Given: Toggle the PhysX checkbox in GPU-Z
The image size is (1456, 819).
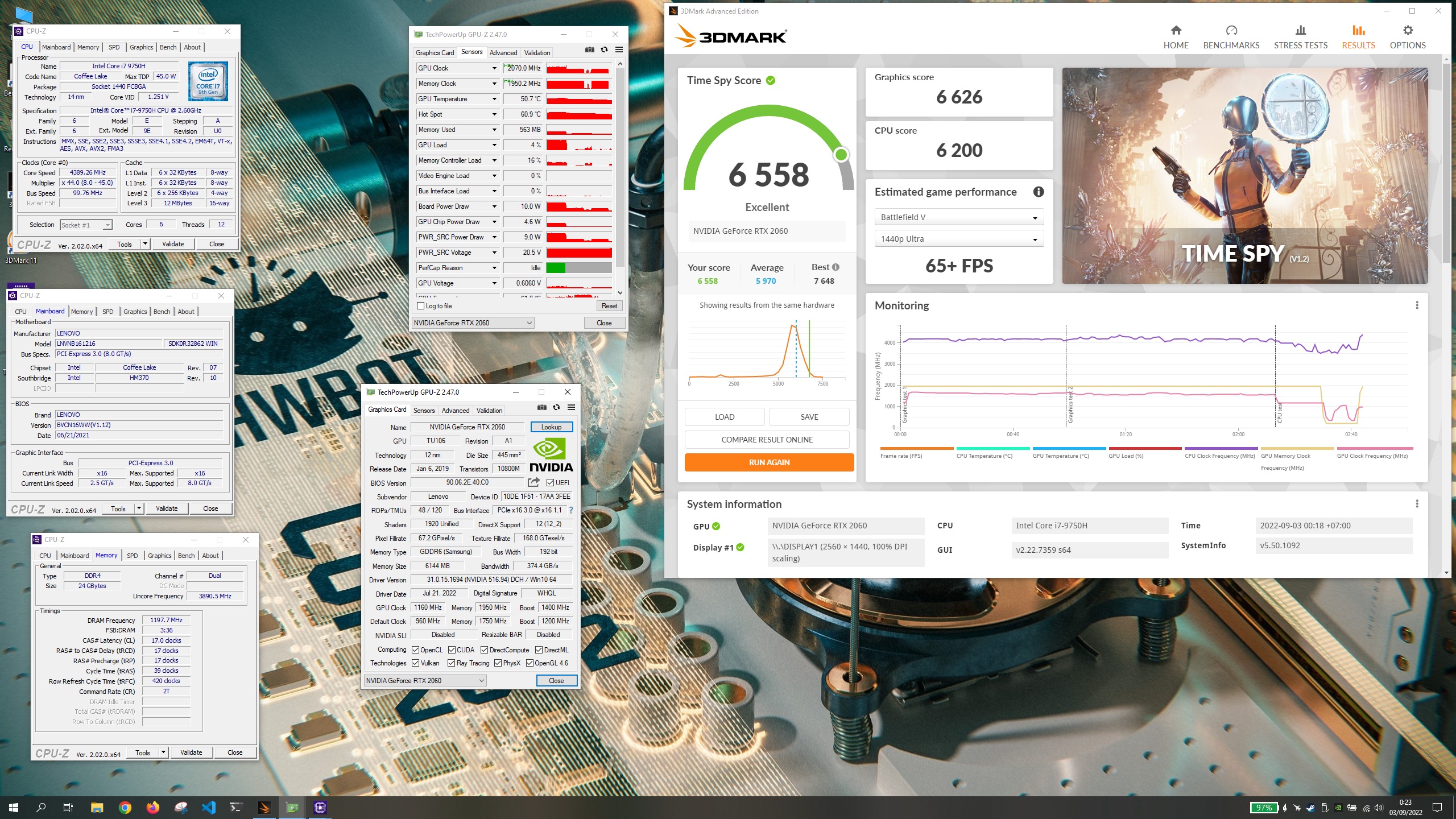Looking at the screenshot, I should (x=498, y=663).
